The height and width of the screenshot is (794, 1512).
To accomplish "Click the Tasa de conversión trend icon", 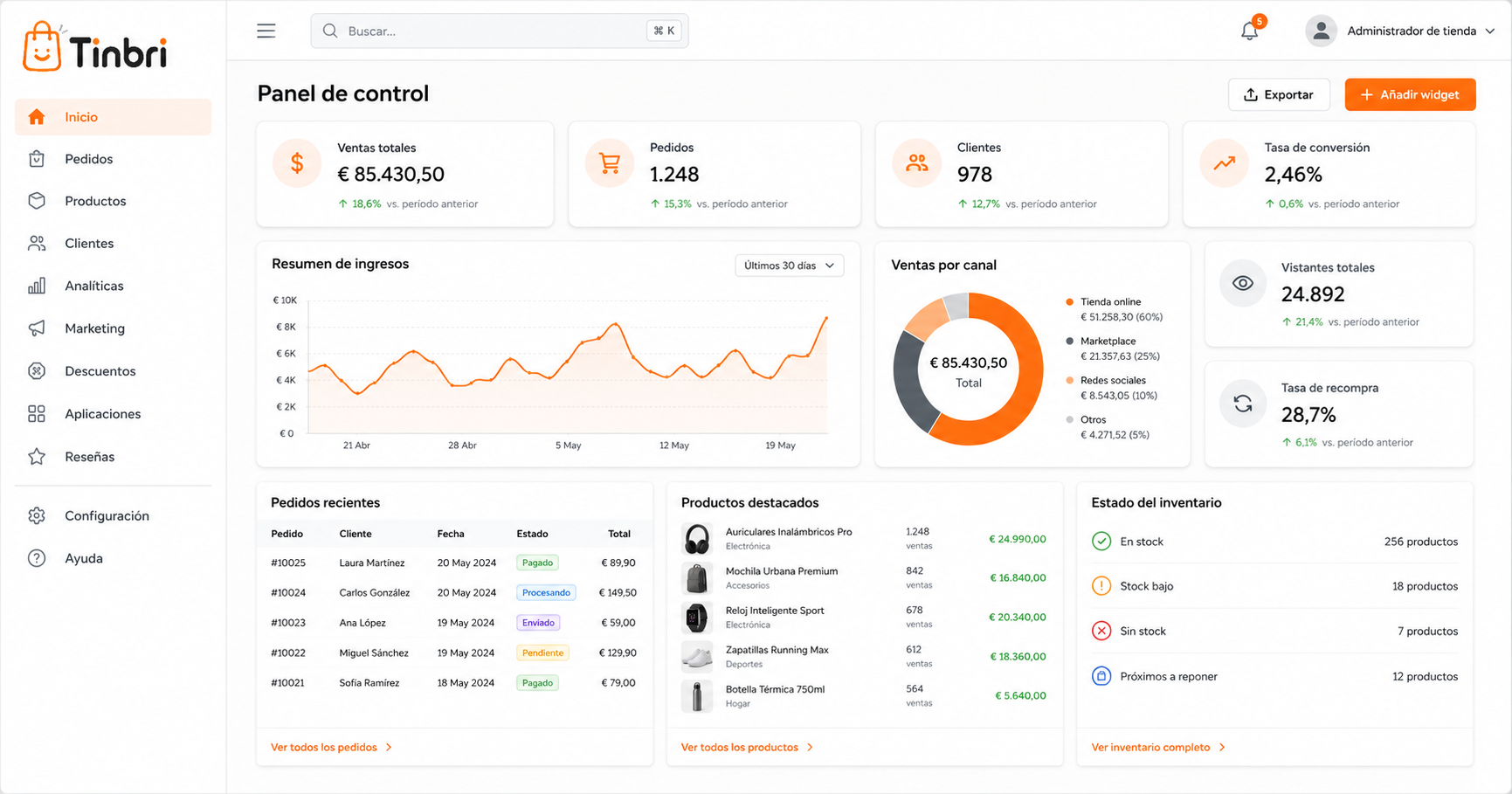I will pos(1225,163).
